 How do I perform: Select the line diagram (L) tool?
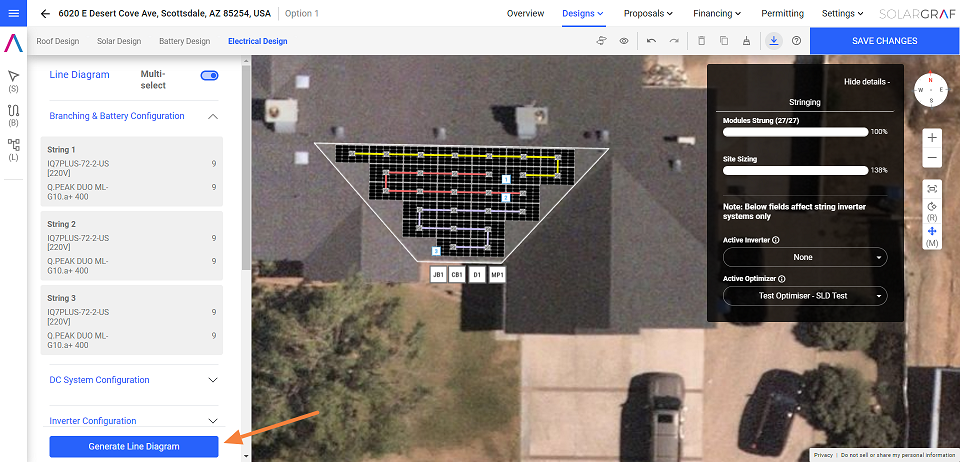13,145
